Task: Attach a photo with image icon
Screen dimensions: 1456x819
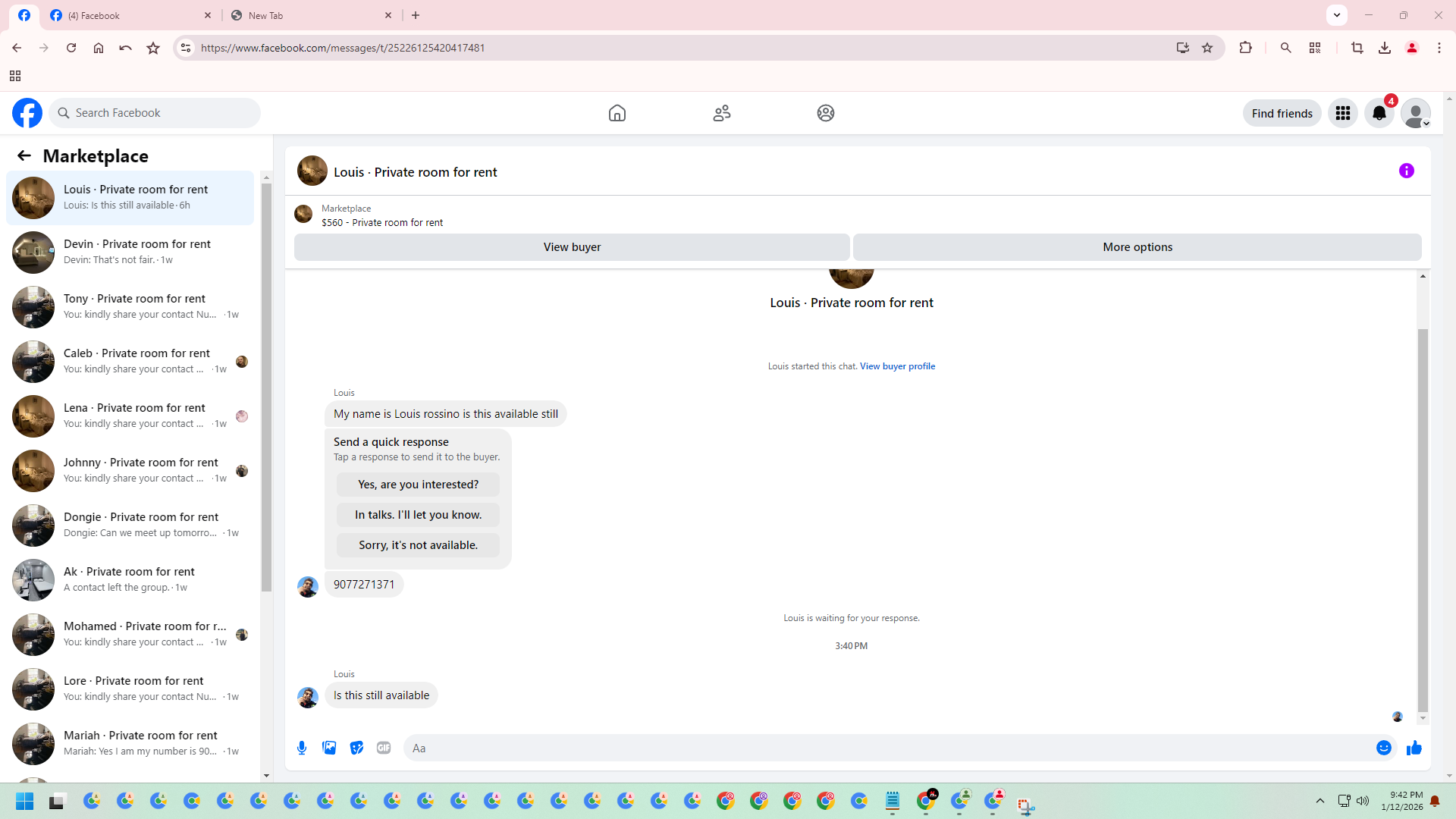Action: point(329,748)
